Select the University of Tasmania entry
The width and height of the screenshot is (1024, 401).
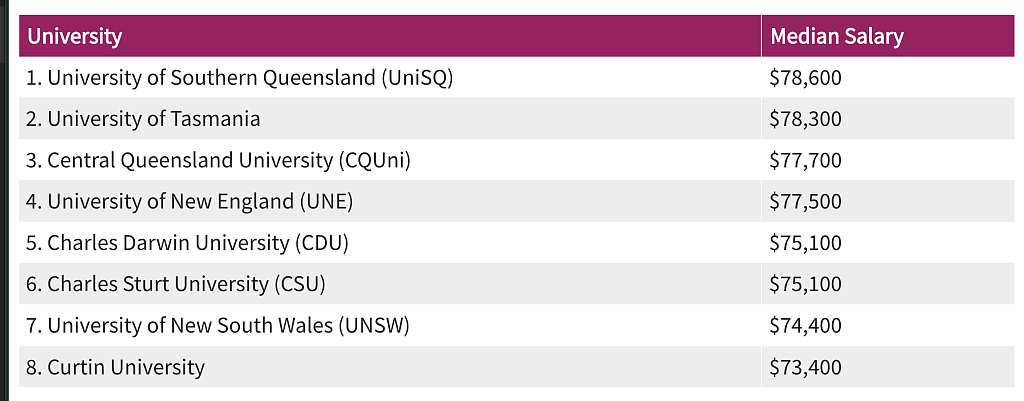[x=143, y=119]
